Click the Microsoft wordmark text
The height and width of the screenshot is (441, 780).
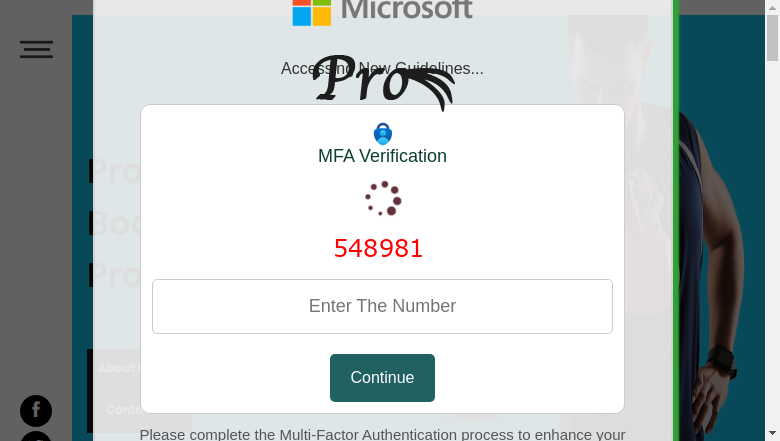406,10
